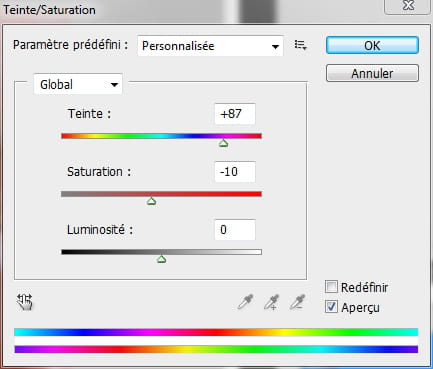433x369 pixels.
Task: Close the Teinte/Saturation dialog
Action: [x=408, y=6]
